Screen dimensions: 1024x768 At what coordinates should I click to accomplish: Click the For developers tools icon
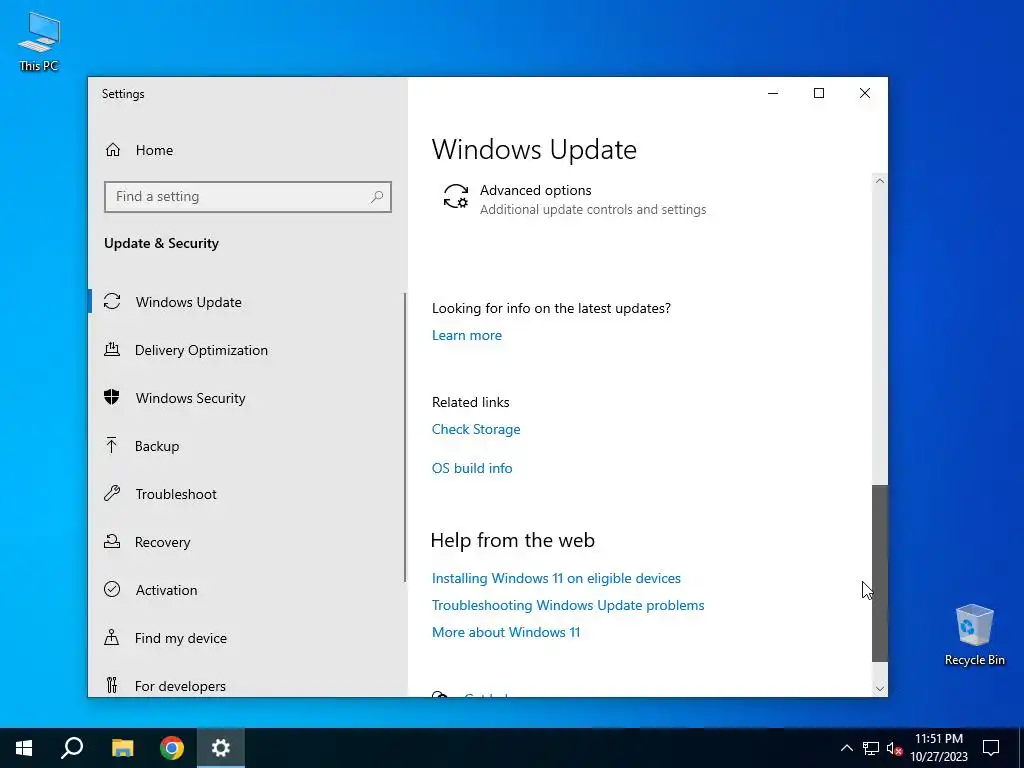(112, 685)
